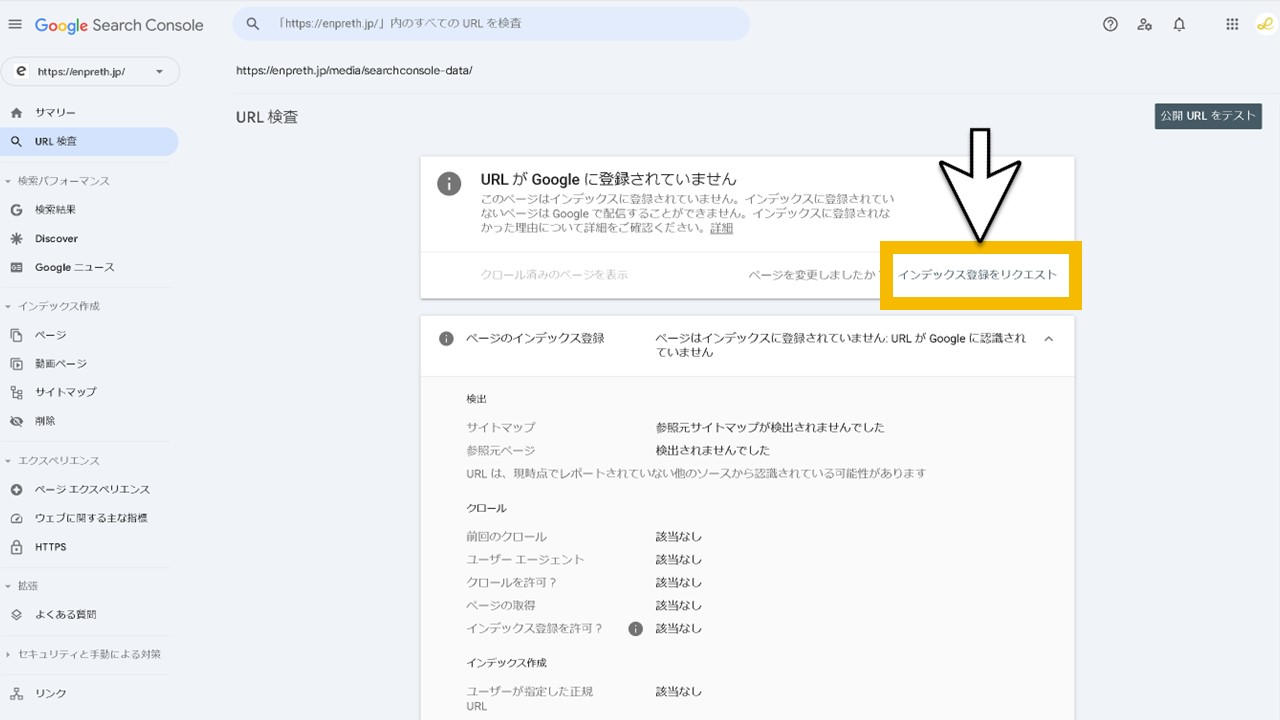Click 検出されませんでした value for 参照元ページ
Image resolution: width=1280 pixels, height=720 pixels.
coord(713,451)
